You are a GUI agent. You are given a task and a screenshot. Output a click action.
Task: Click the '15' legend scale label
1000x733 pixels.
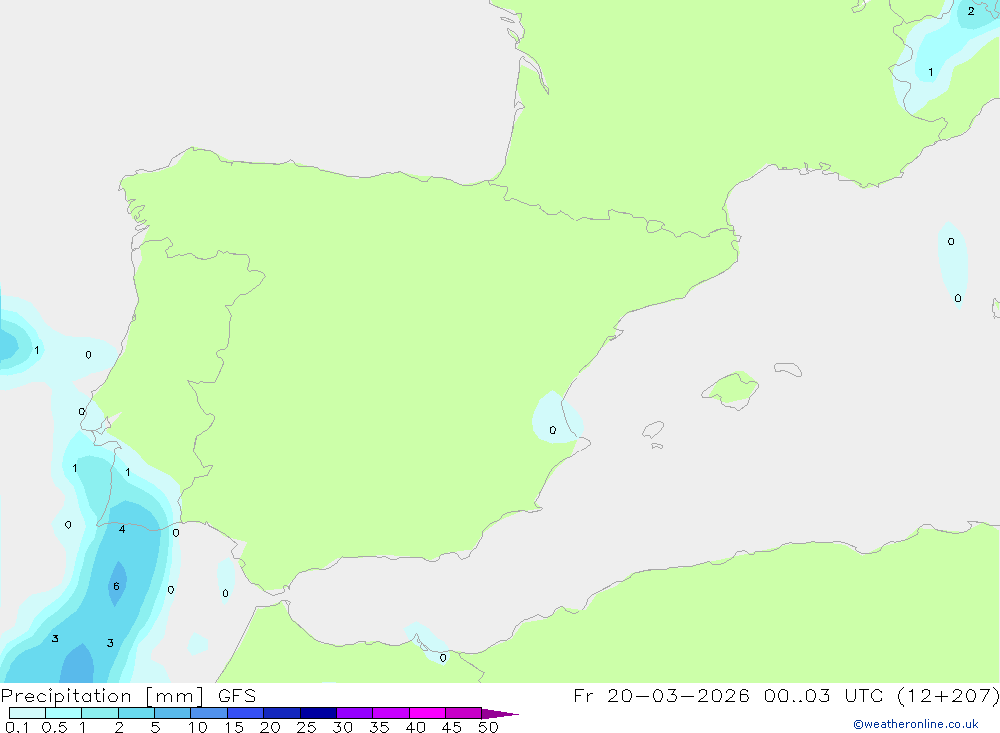coord(234,727)
